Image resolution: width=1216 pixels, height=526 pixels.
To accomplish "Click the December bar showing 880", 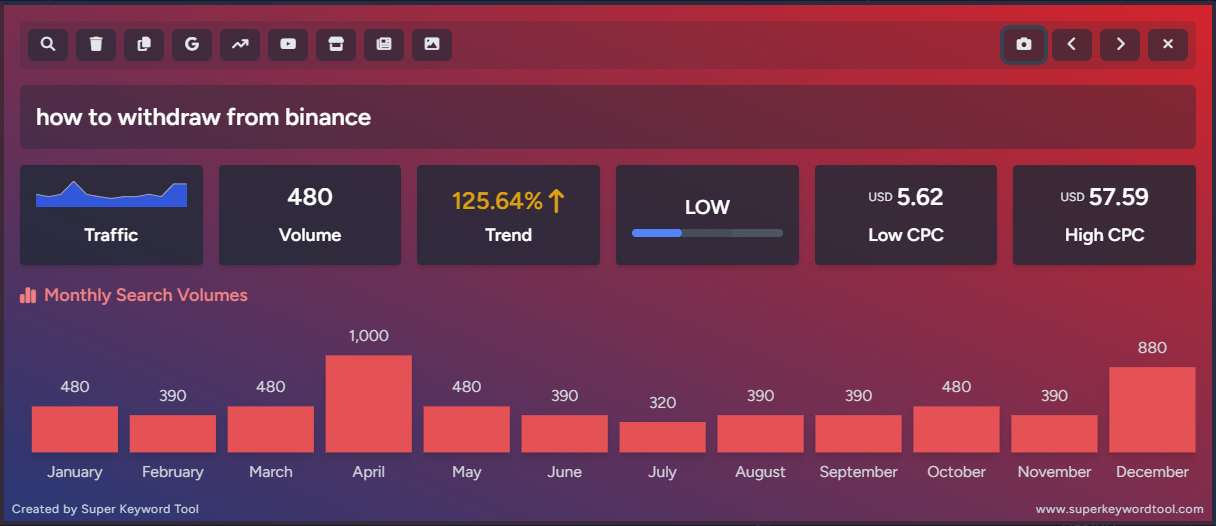I will pyautogui.click(x=1152, y=409).
